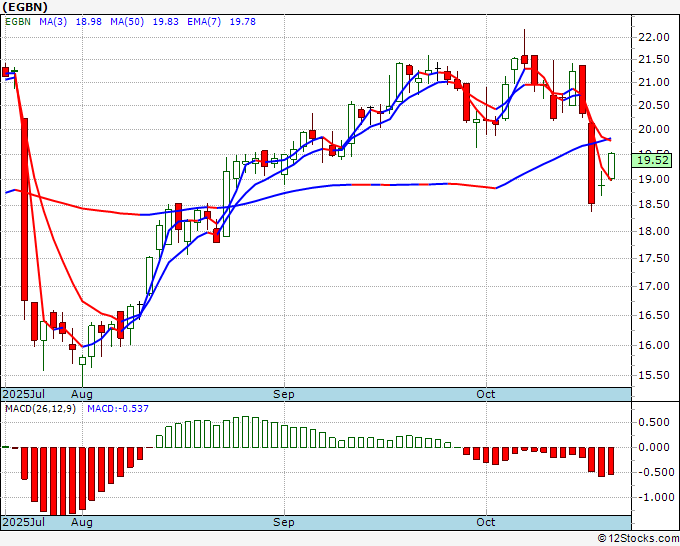The width and height of the screenshot is (680, 546).
Task: Select the MA(3) value 18.98
Action: click(x=88, y=22)
